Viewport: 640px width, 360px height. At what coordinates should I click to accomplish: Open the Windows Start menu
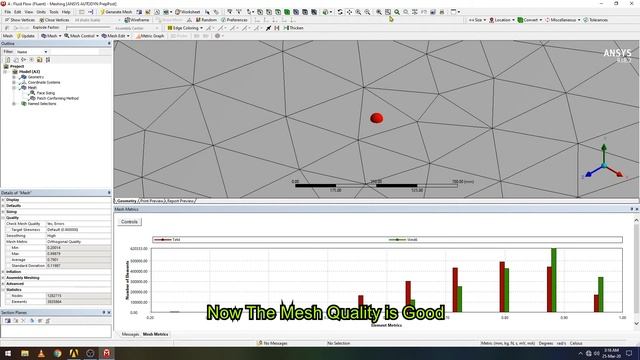[x=8, y=353]
